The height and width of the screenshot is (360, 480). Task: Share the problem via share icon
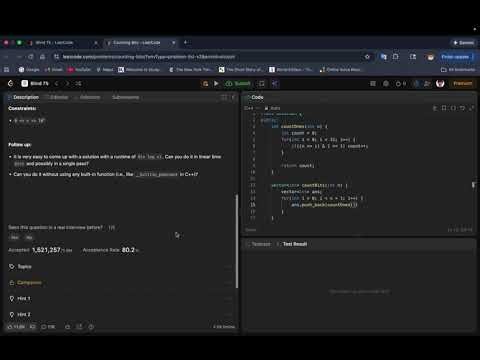79,327
